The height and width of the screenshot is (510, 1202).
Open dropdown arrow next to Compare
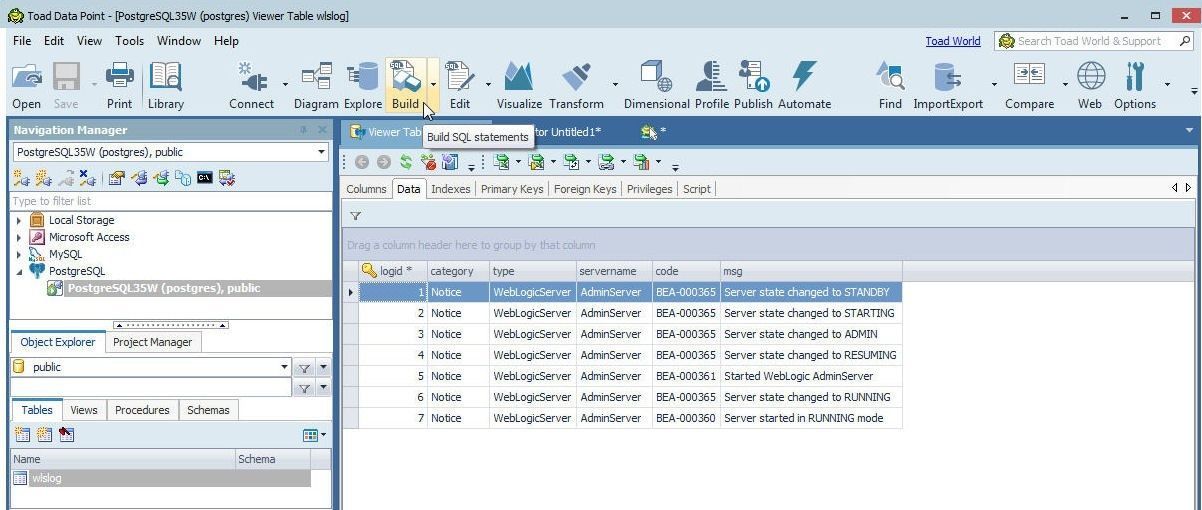pyautogui.click(x=1064, y=84)
